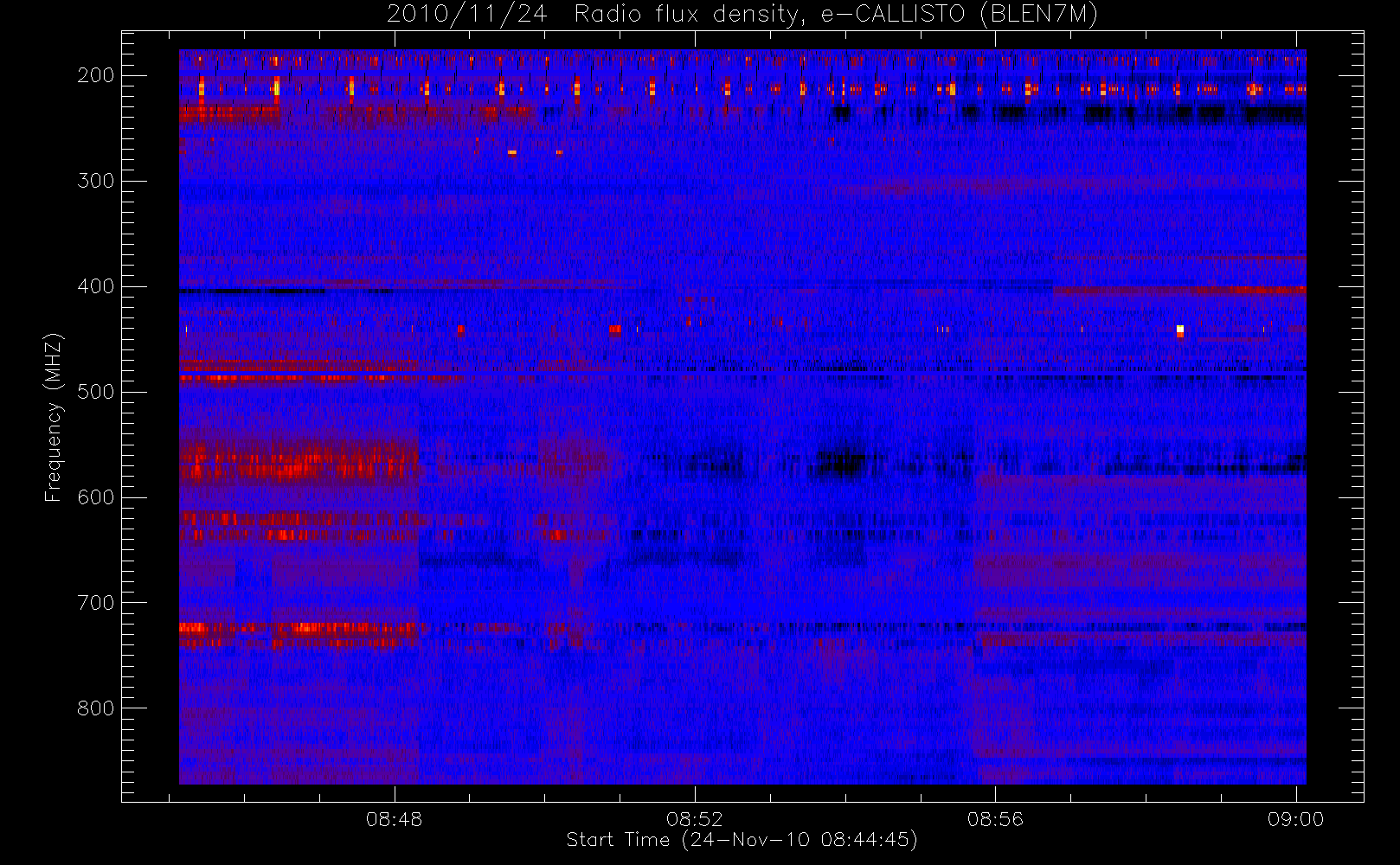Click the 08:56 time tick label

coord(995,819)
